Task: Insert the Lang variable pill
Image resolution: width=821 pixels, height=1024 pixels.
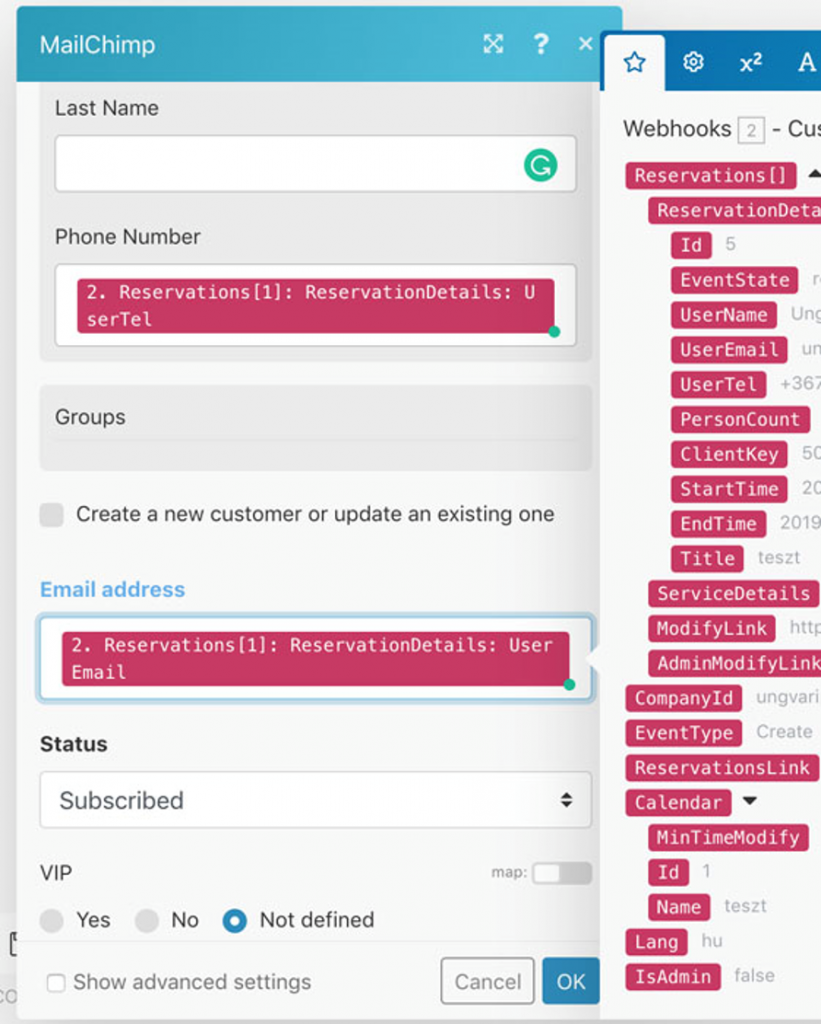Action: pos(656,942)
